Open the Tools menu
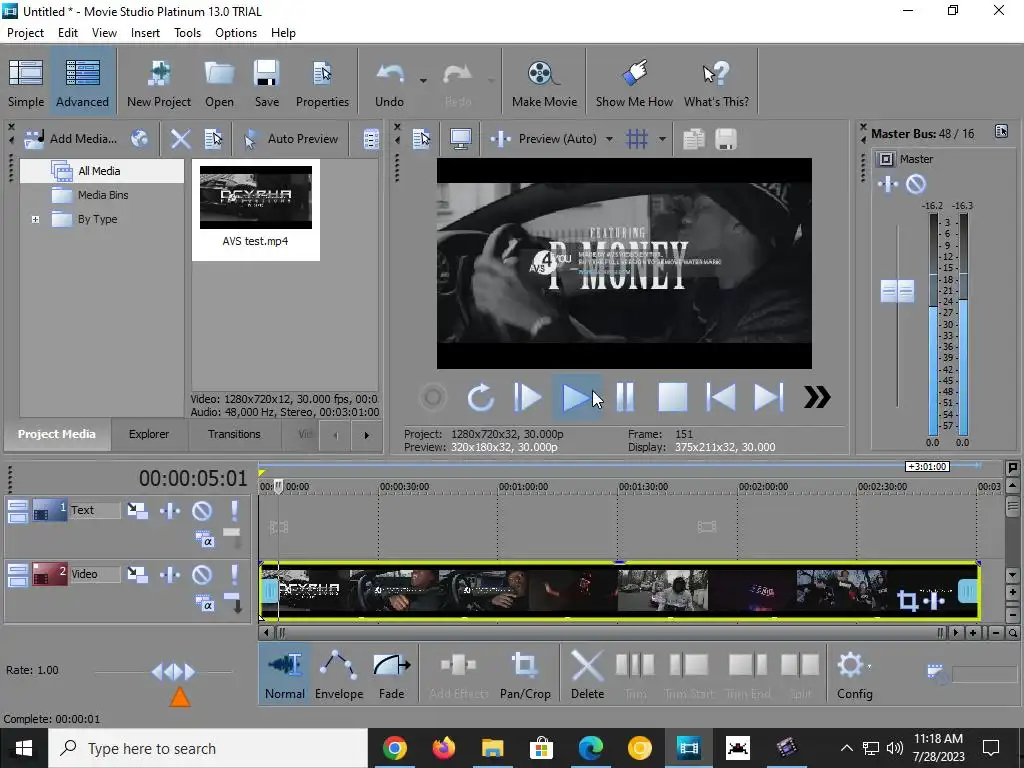 (187, 33)
